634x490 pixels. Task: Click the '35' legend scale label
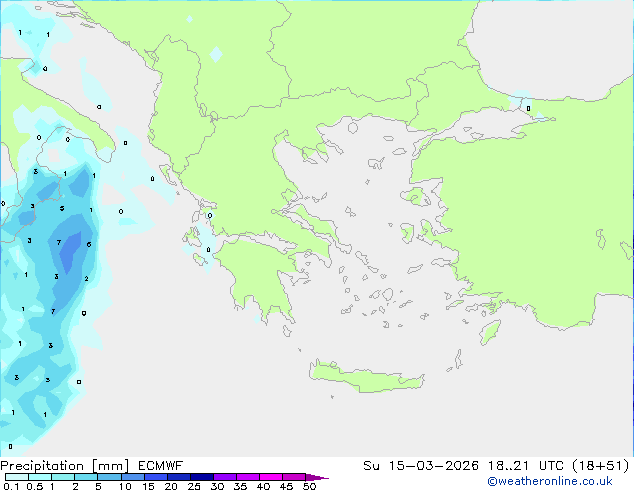240,486
